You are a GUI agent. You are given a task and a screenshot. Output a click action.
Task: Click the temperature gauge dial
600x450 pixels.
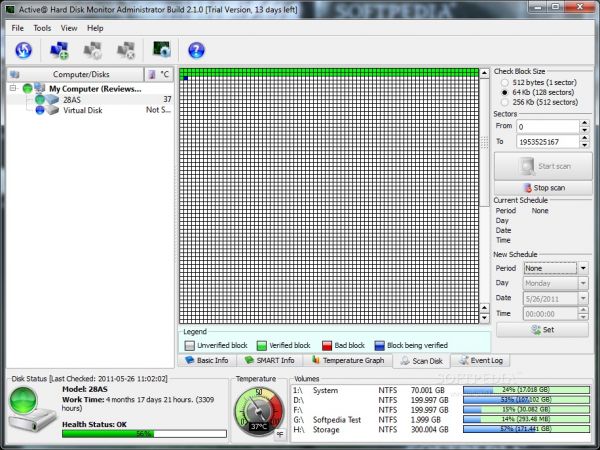(259, 412)
